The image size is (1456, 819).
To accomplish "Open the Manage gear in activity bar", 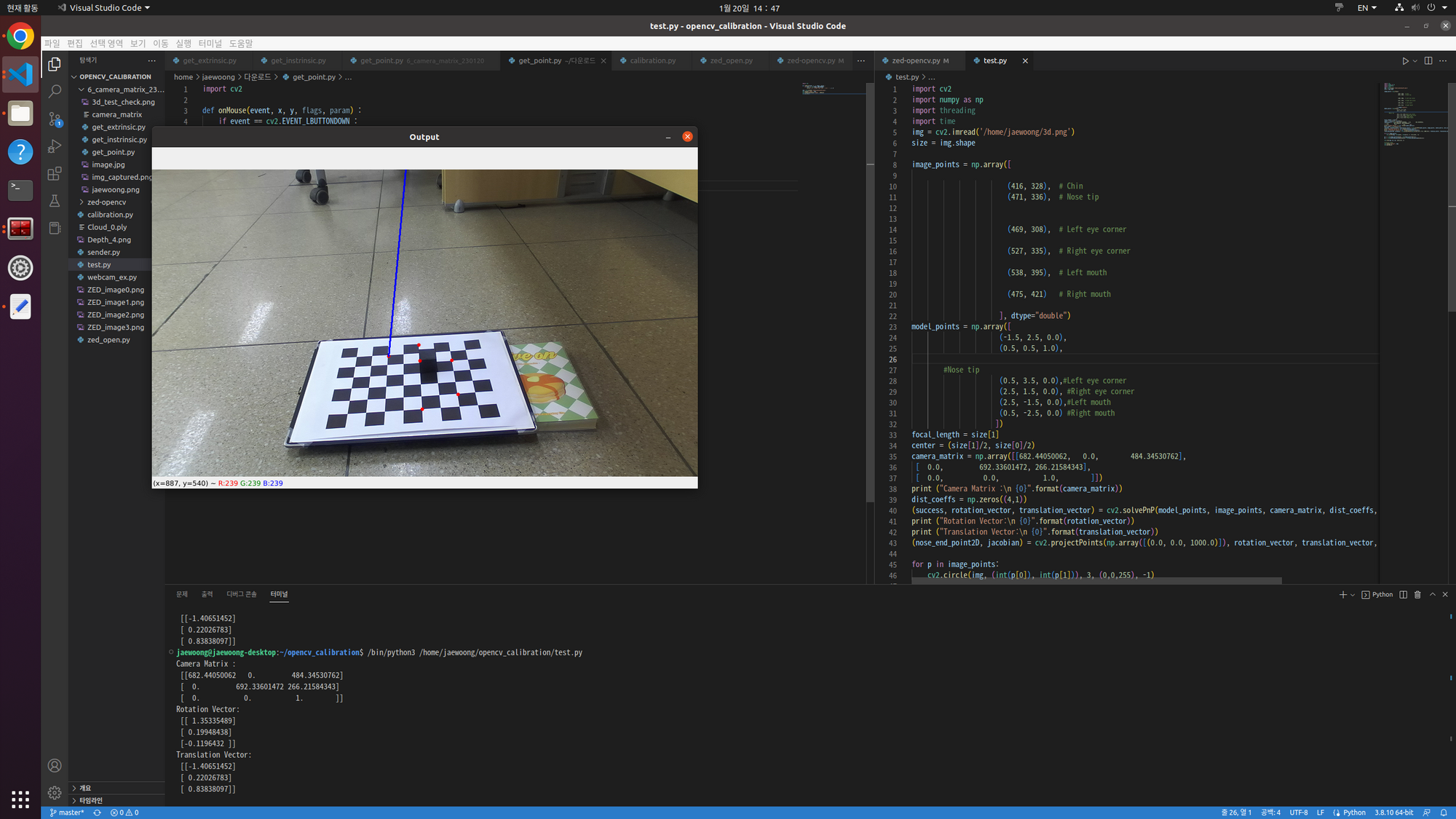I will 55,793.
